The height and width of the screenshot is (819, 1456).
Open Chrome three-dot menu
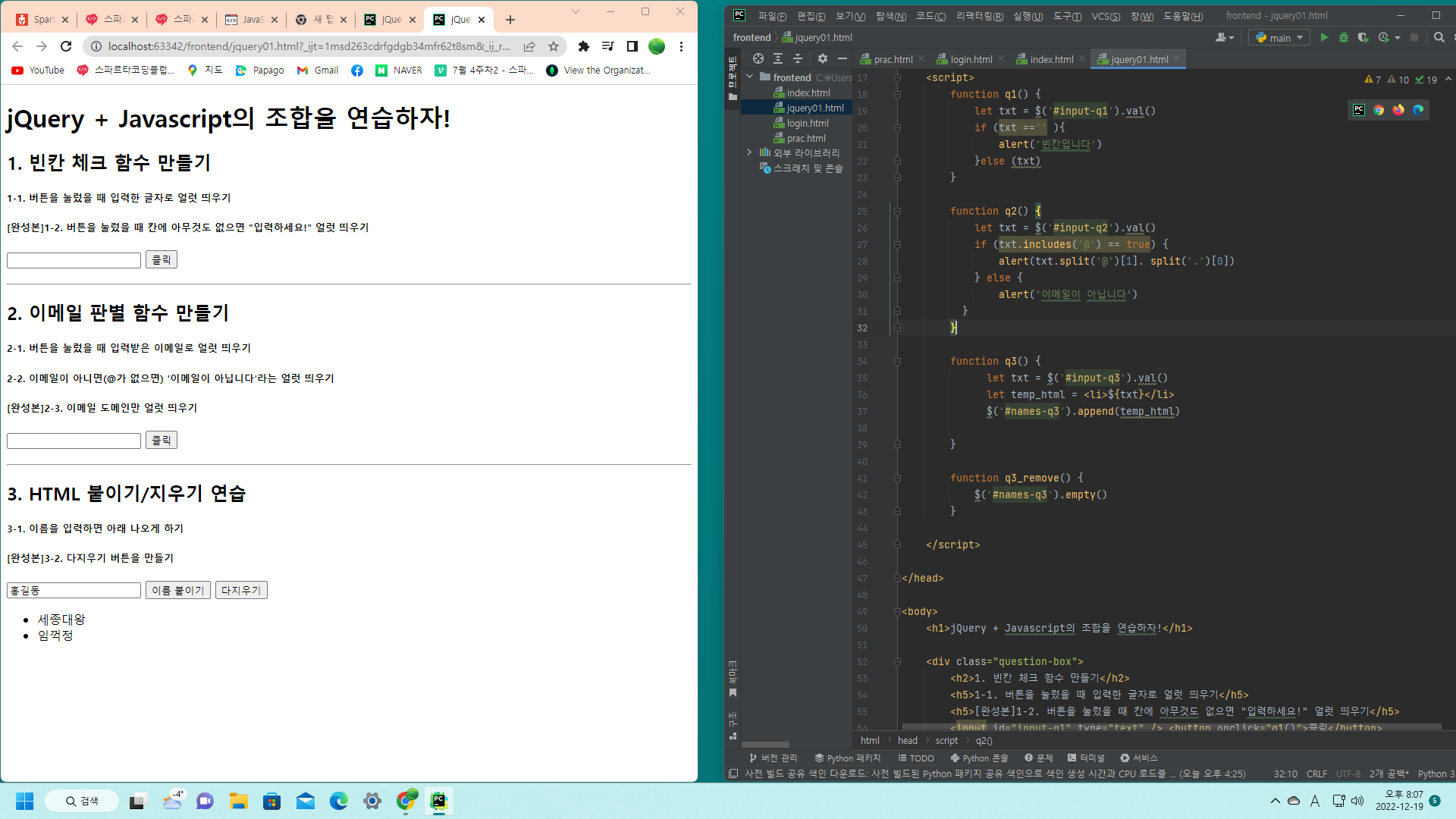click(681, 46)
